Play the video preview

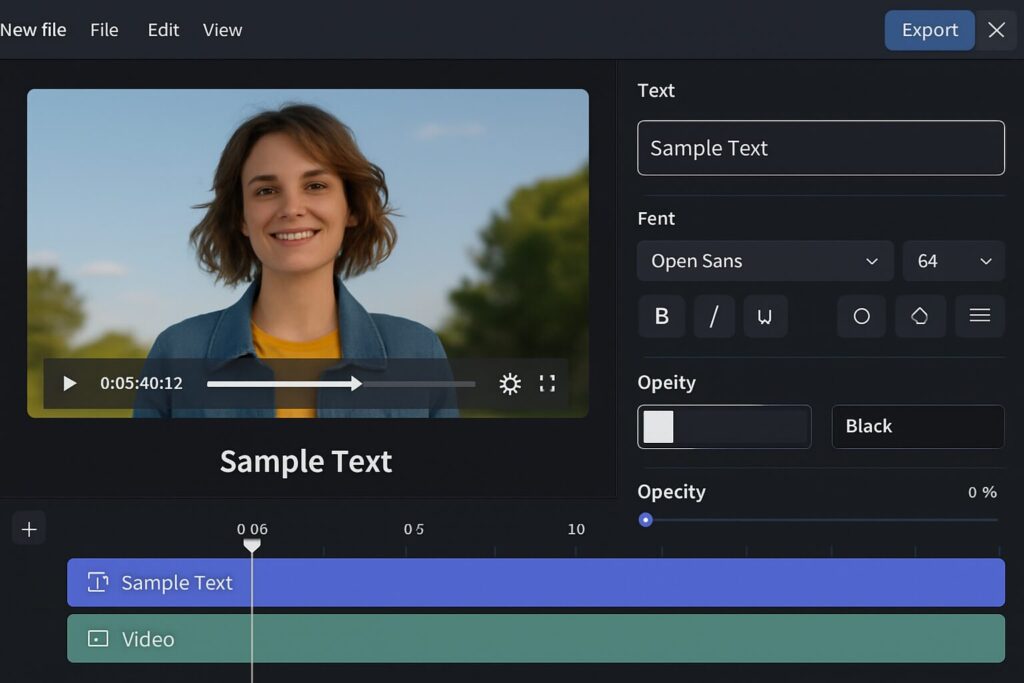point(69,384)
